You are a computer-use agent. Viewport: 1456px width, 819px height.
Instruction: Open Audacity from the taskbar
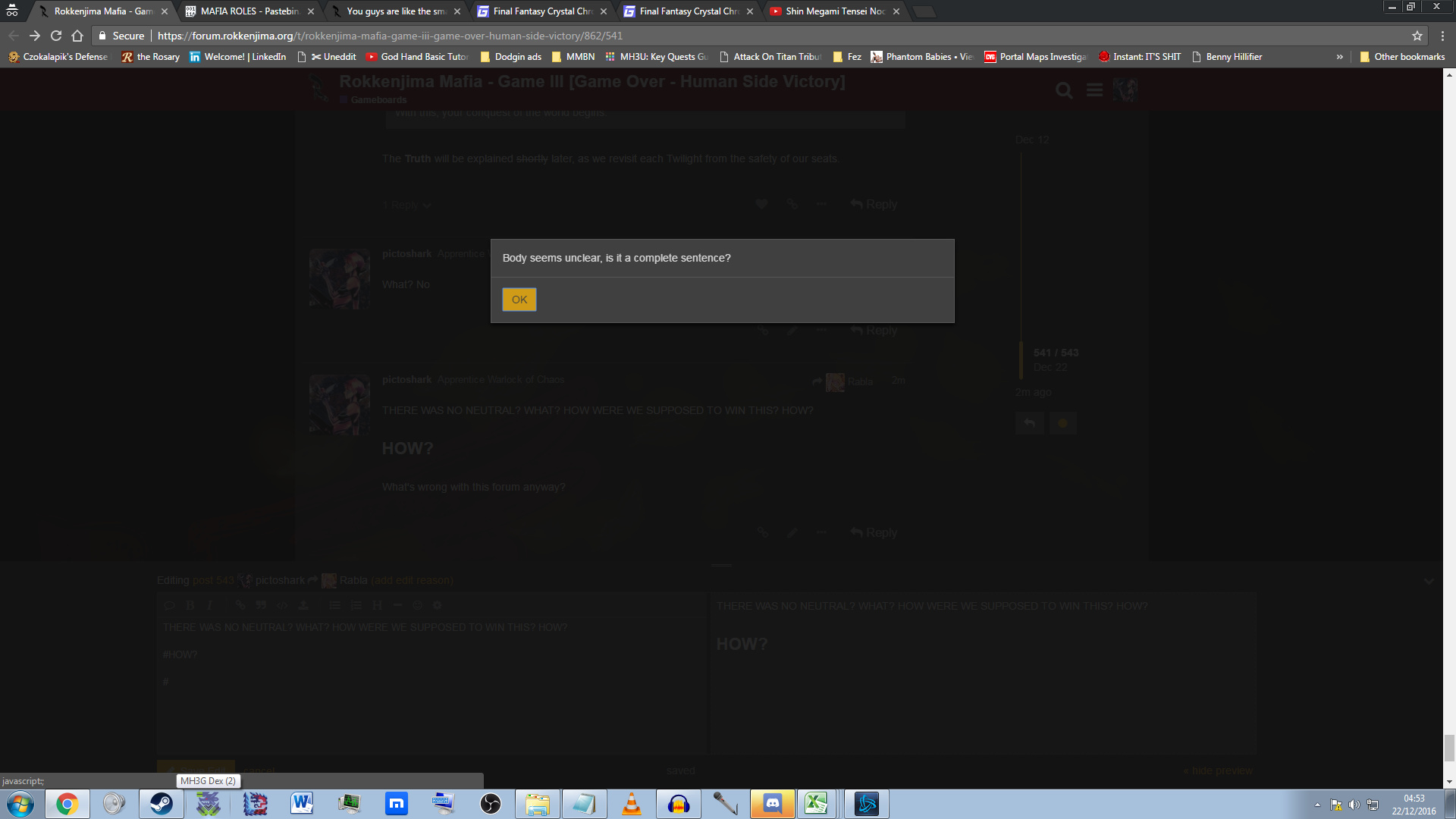point(679,804)
